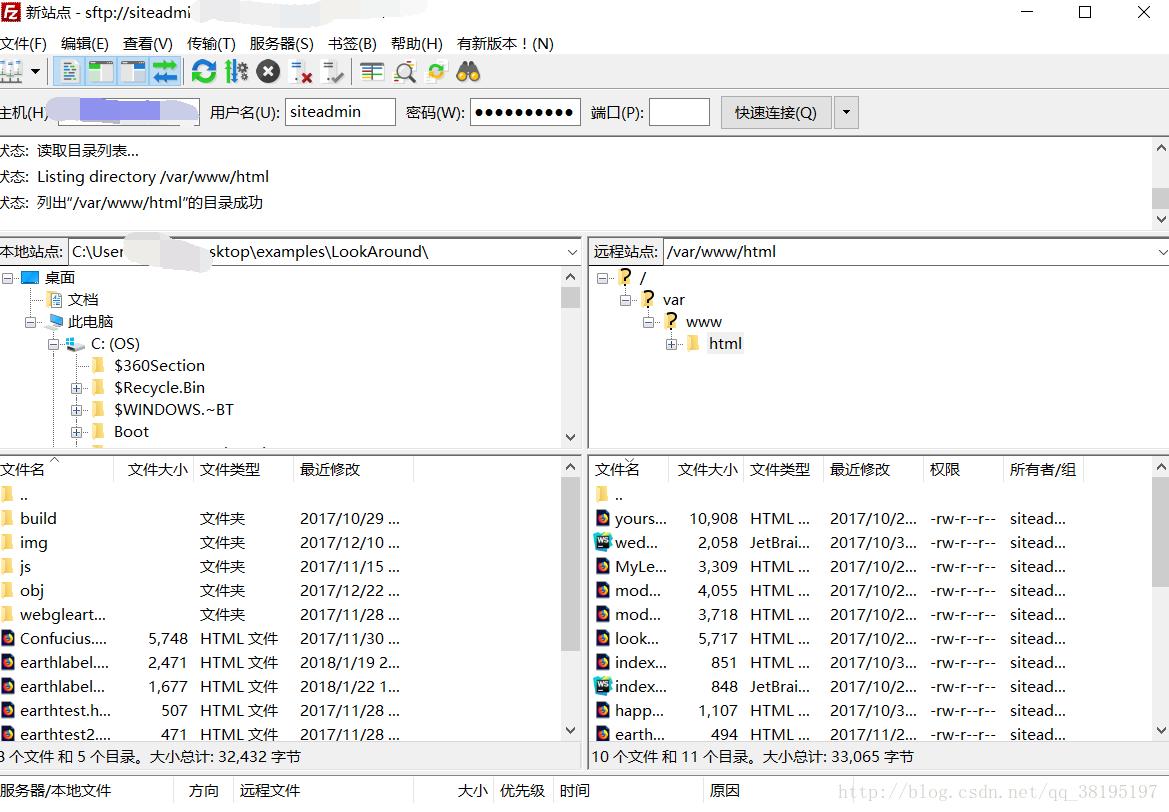Collapse the remote var node

(626, 300)
